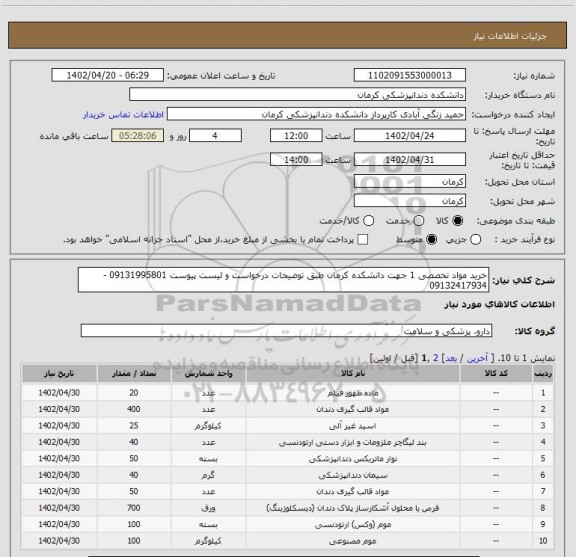Image resolution: width=576 pixels, height=557 pixels.
Task: Select the جزیی purchase type radio
Action: 476,240
